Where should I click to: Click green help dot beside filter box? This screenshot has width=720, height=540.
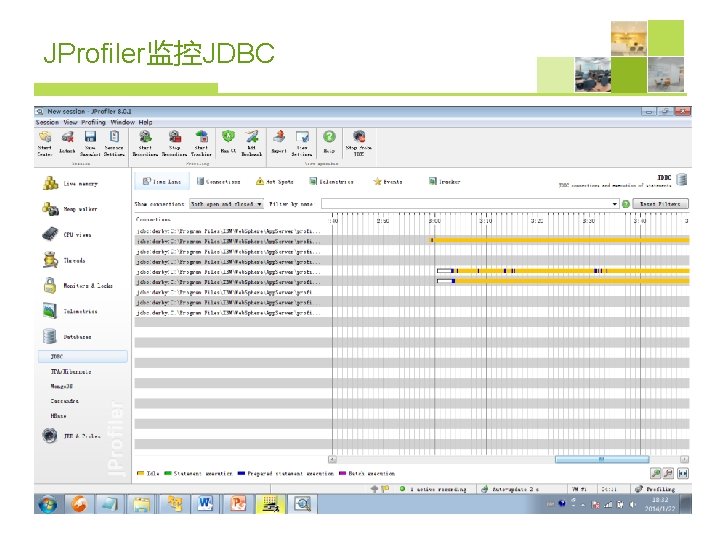[625, 204]
